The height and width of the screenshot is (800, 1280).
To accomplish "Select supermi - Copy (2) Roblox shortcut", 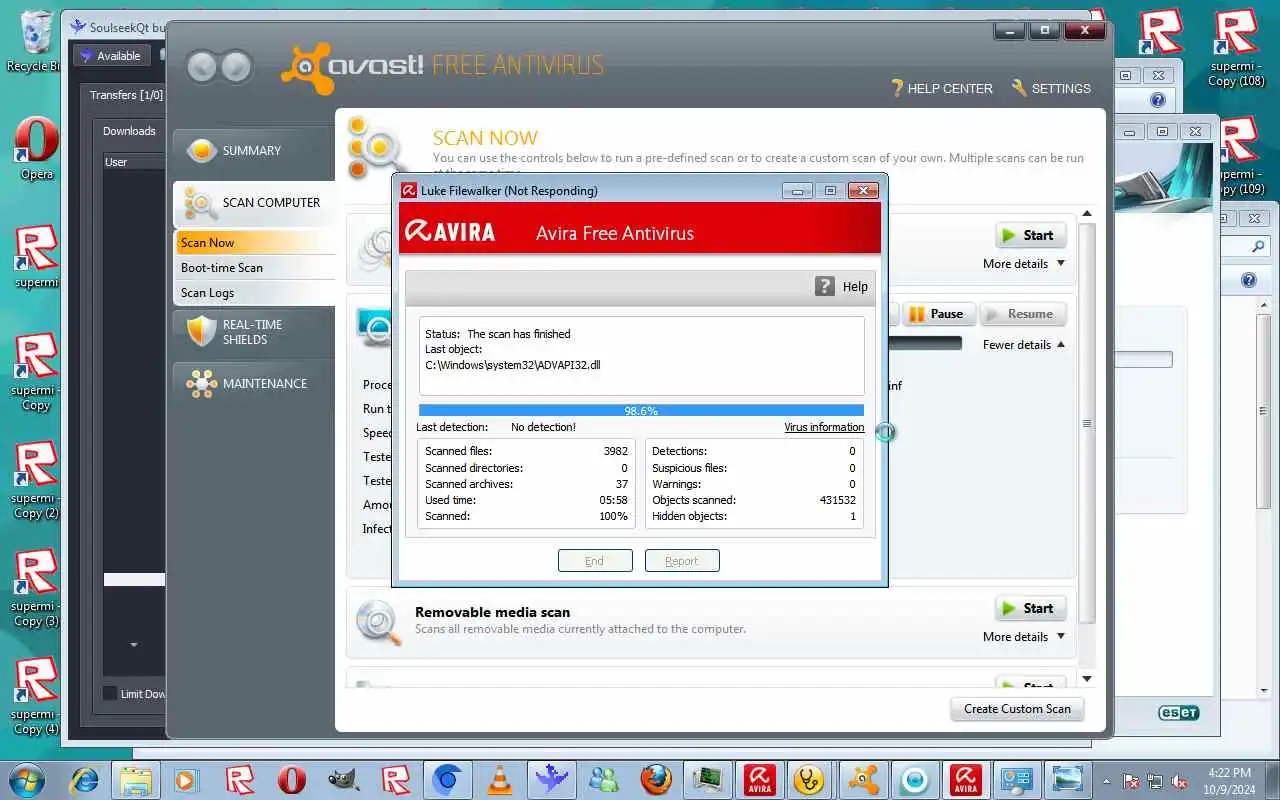I will point(36,480).
